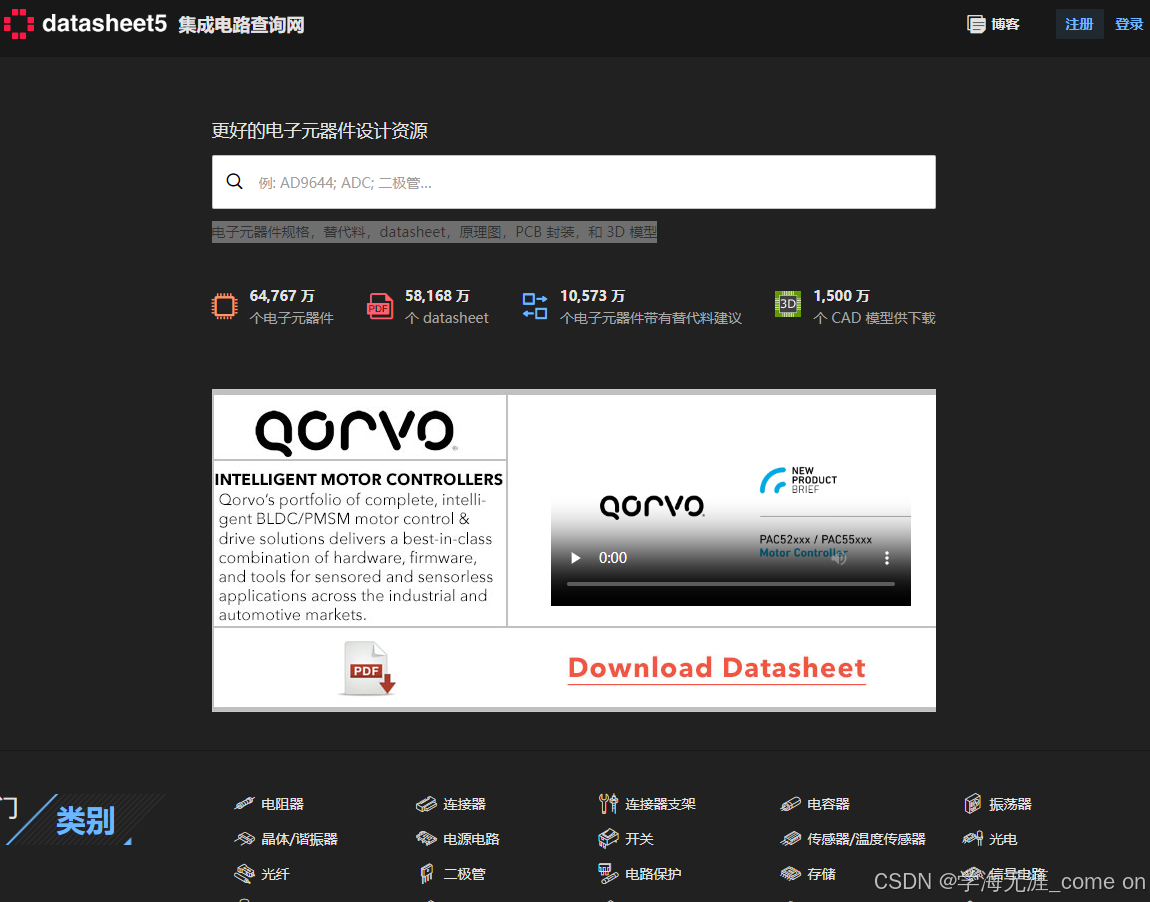Open the 开关 category link
The height and width of the screenshot is (902, 1150).
click(x=640, y=839)
